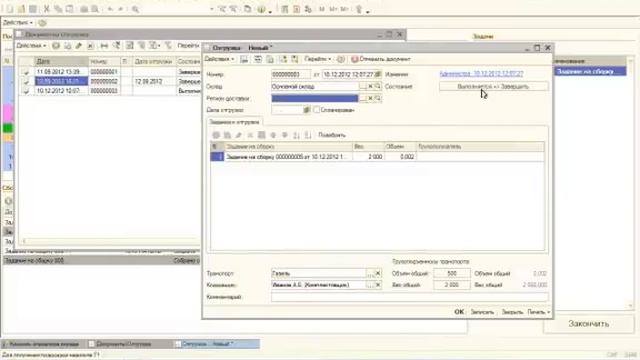Click the second icon in Отгрузка form toolbar
The image size is (640, 360).
258,60
